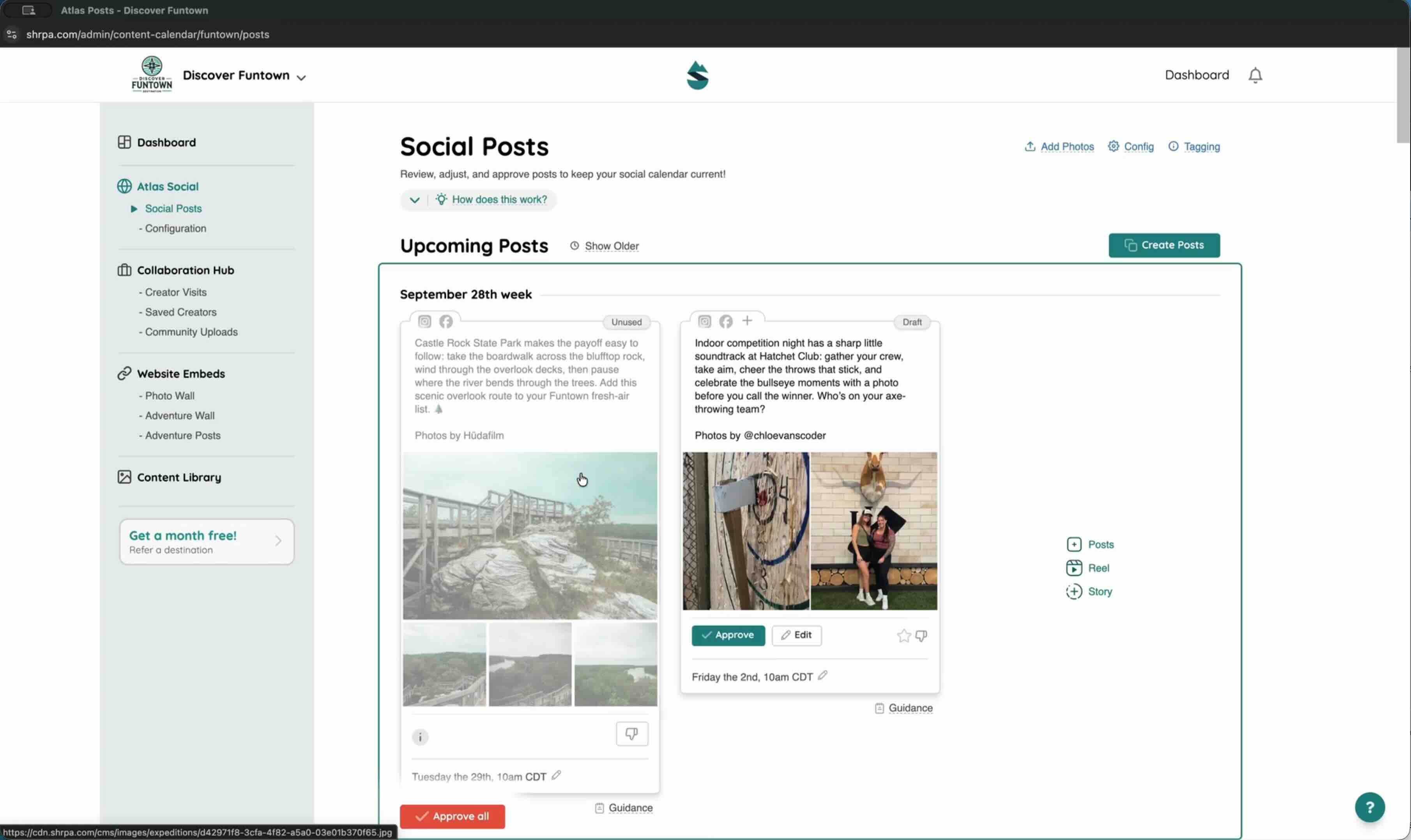Click the notification bell icon

click(1255, 75)
